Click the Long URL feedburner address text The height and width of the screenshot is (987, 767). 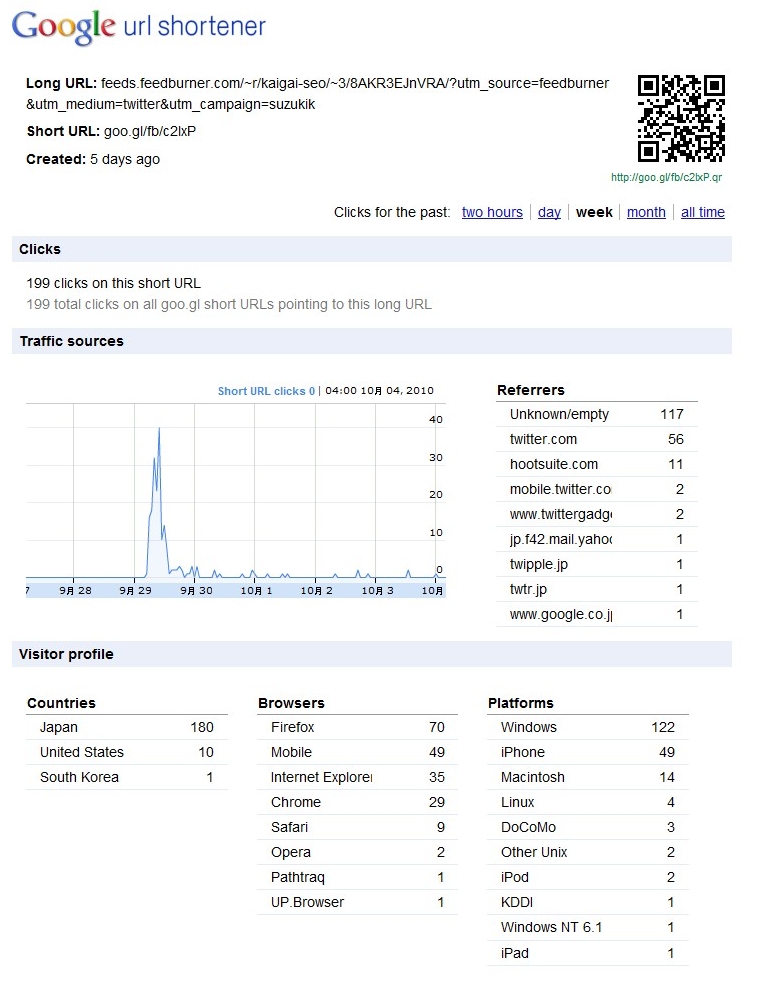(317, 94)
